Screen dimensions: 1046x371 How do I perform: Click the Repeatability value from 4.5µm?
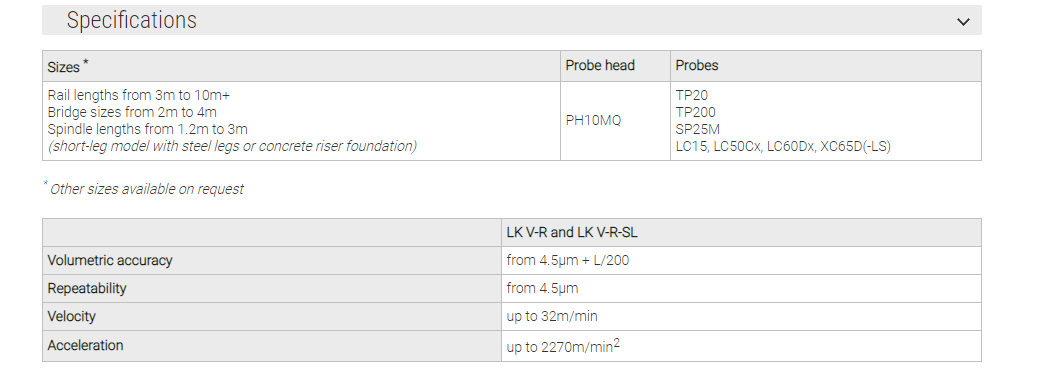pyautogui.click(x=542, y=288)
